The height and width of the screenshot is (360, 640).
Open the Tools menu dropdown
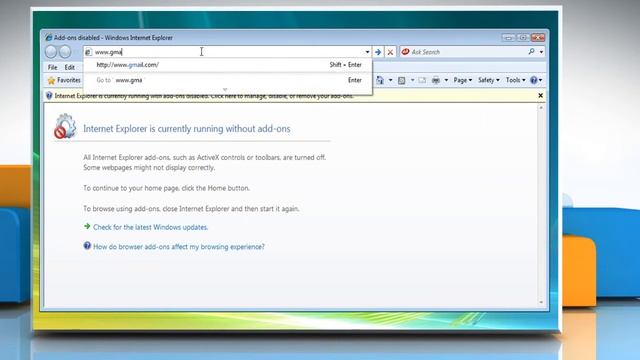pyautogui.click(x=516, y=80)
